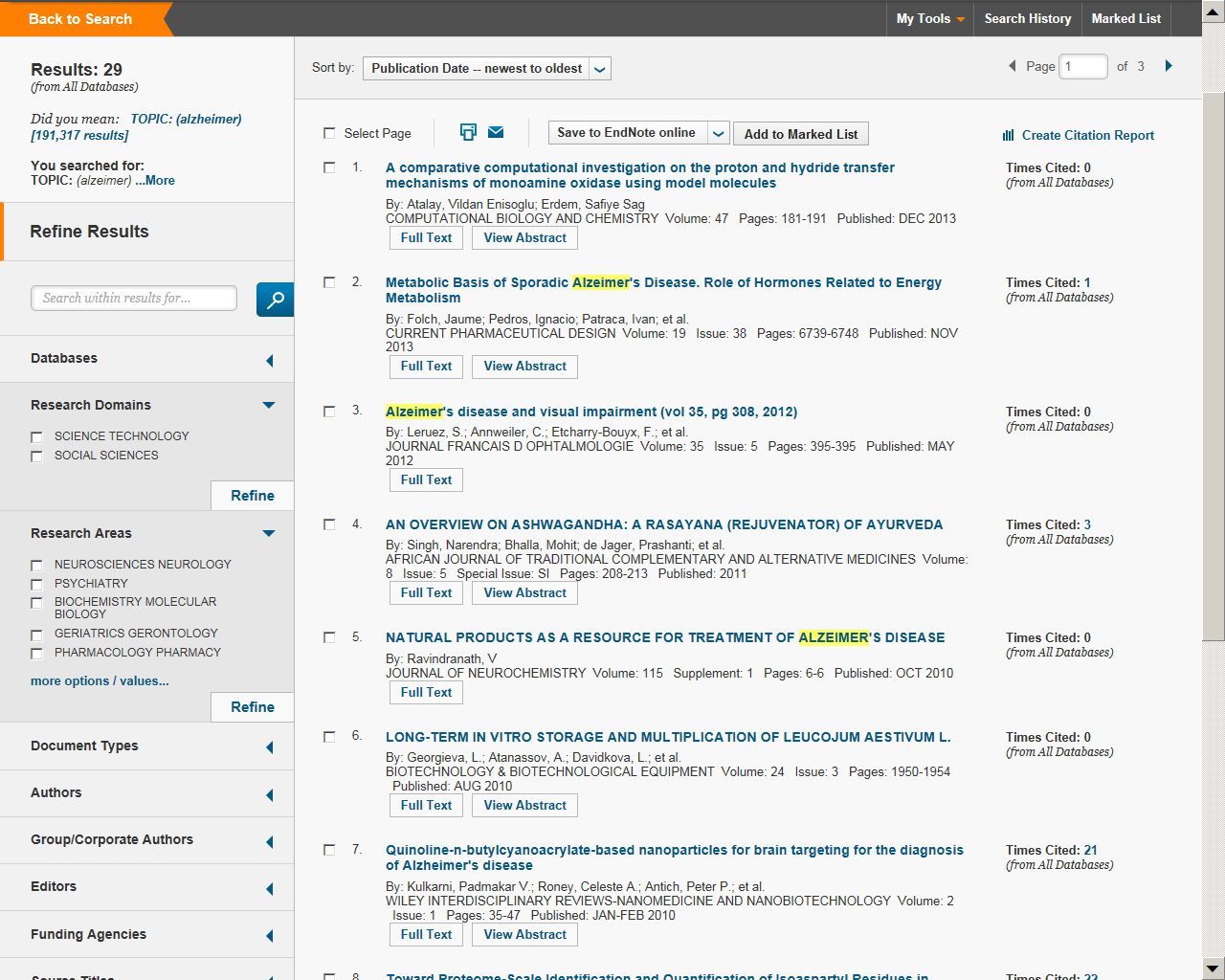Click the Create Citation Report link
1225x980 pixels.
1088,136
